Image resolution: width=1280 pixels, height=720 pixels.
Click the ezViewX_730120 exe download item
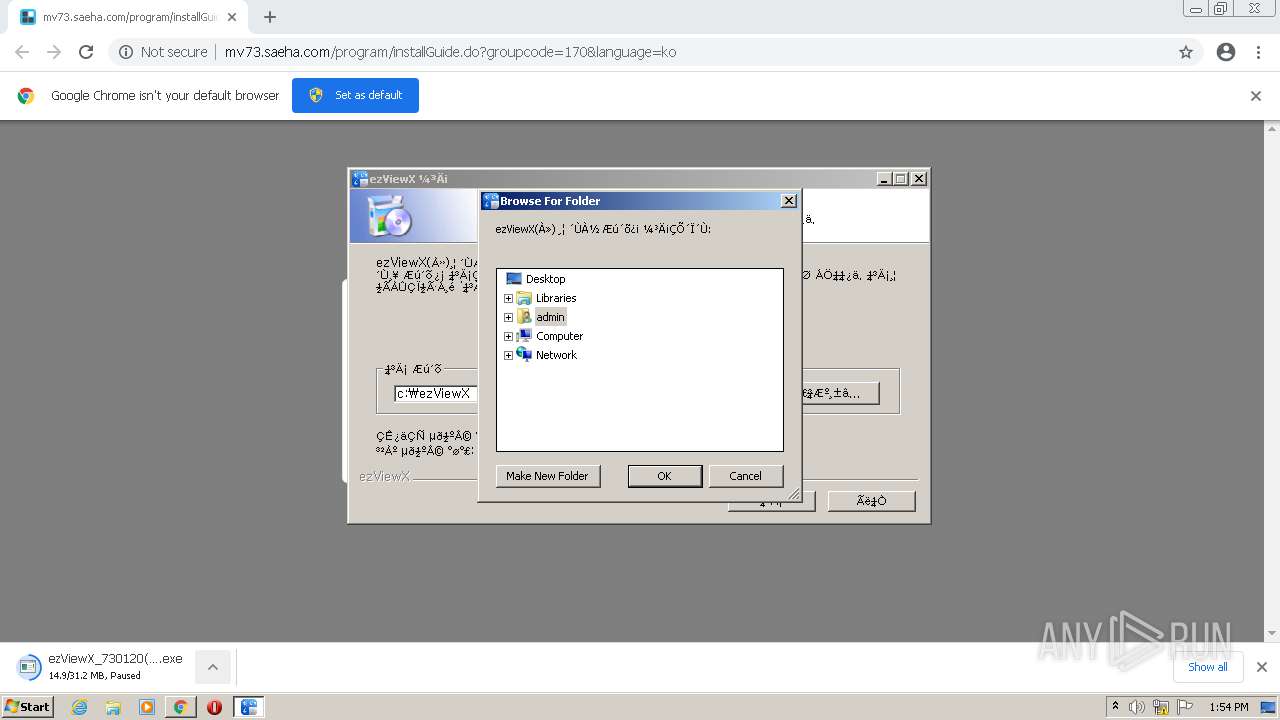click(100, 666)
